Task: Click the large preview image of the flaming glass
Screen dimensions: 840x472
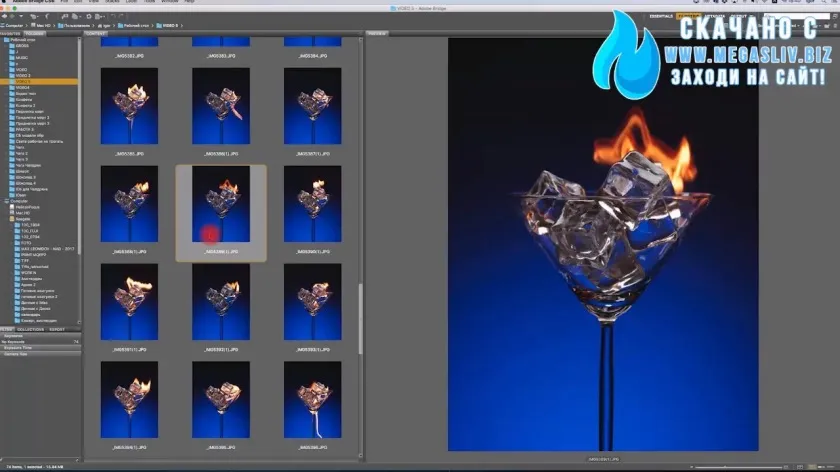Action: (602, 245)
